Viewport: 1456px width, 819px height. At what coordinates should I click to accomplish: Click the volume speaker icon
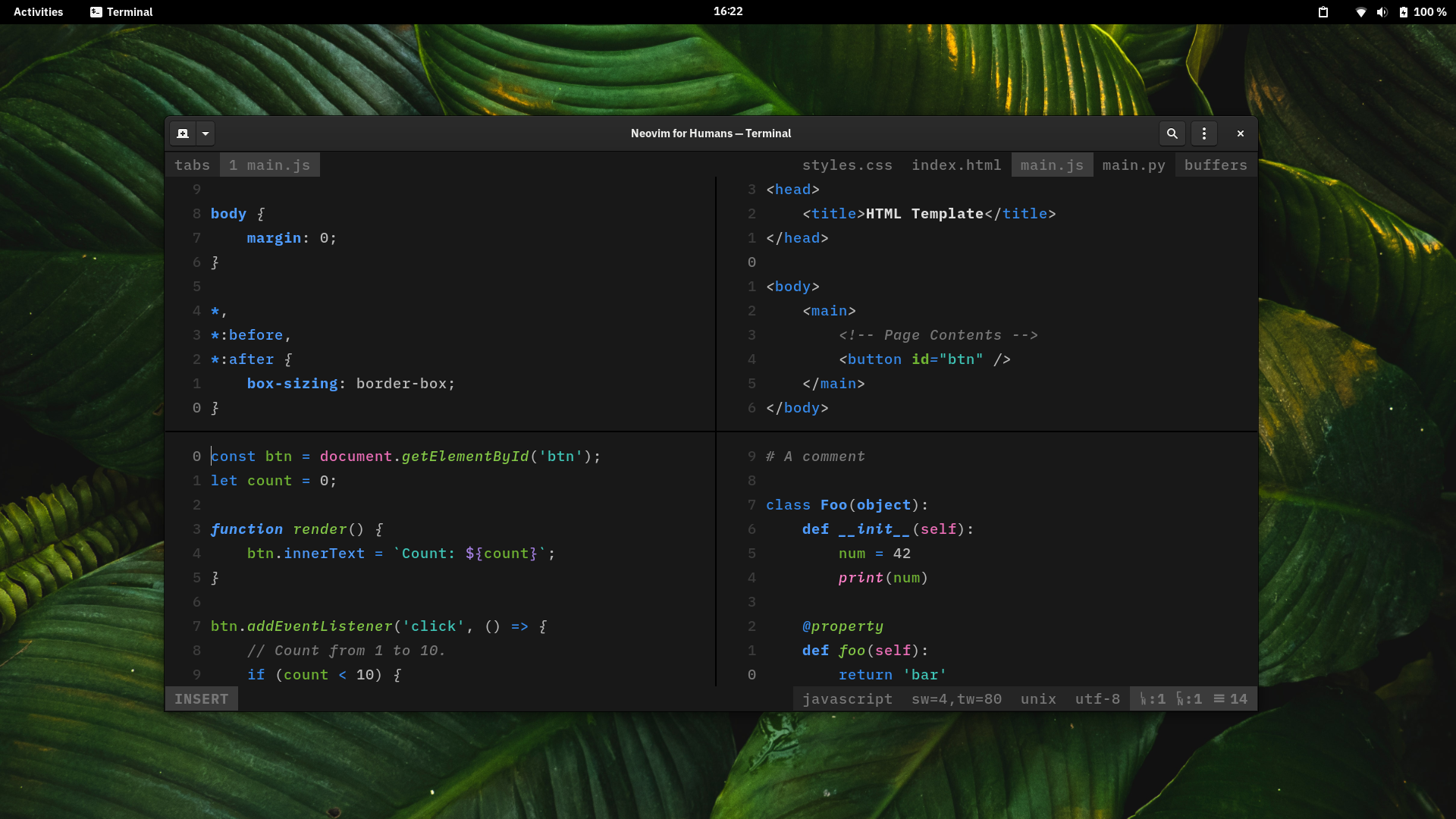[1382, 12]
